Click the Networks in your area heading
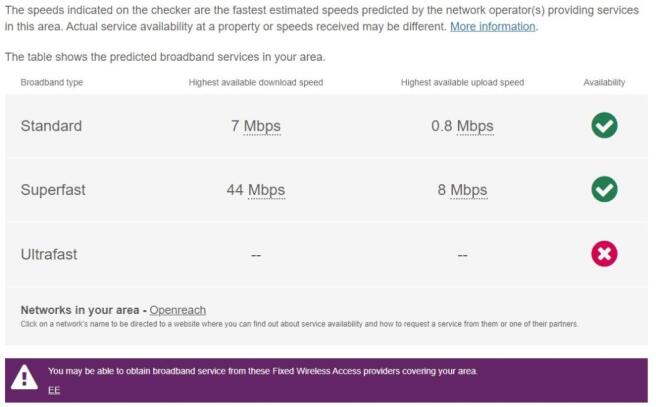The height and width of the screenshot is (407, 656). pyautogui.click(x=79, y=310)
